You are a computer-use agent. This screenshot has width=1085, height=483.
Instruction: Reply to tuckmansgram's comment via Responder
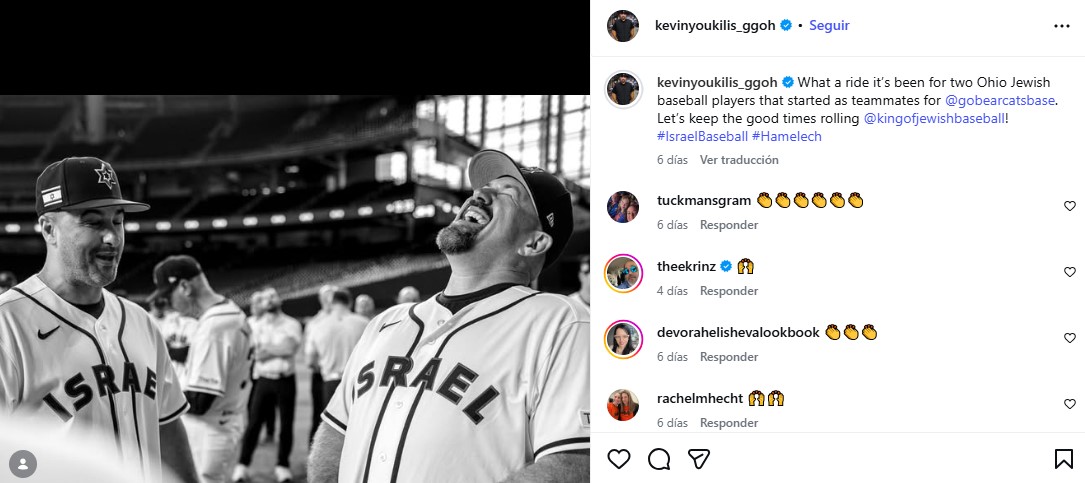[x=729, y=225]
